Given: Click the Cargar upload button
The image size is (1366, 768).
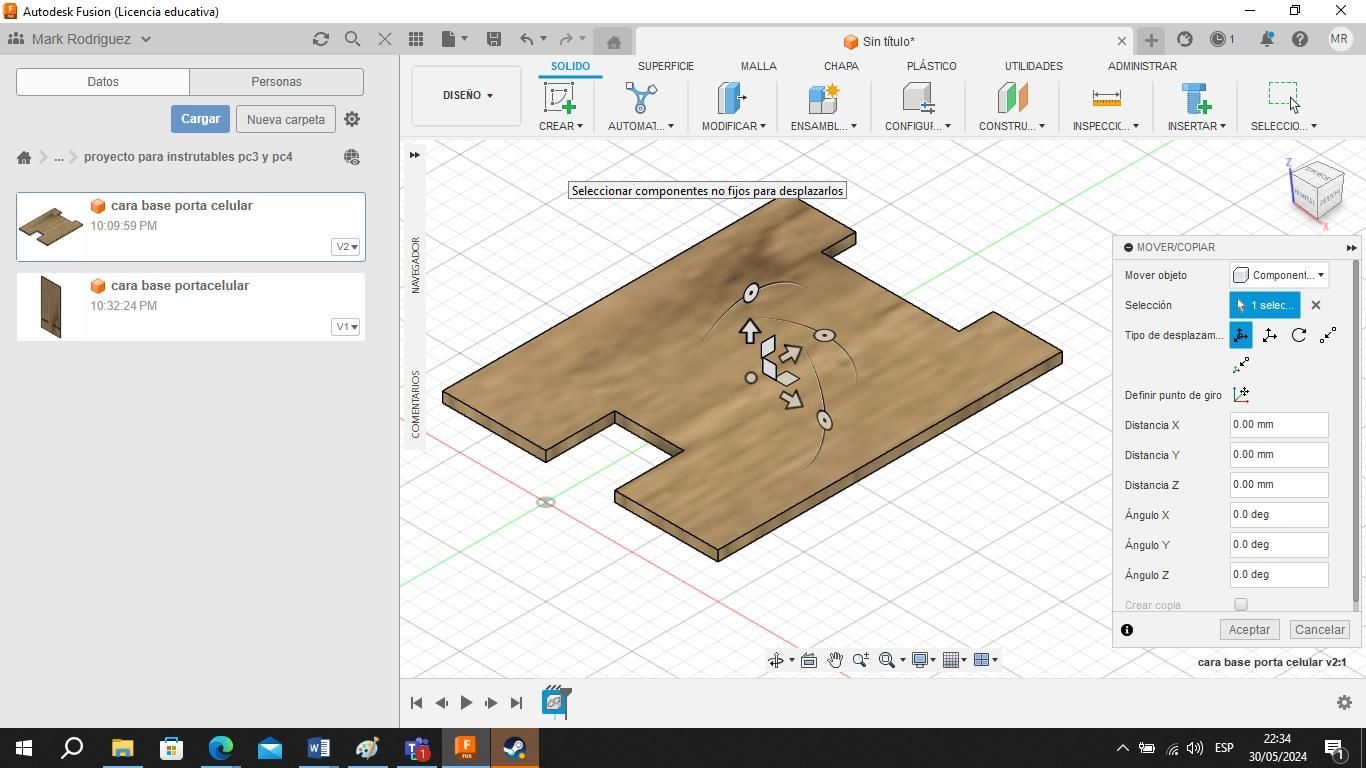Looking at the screenshot, I should (x=200, y=119).
